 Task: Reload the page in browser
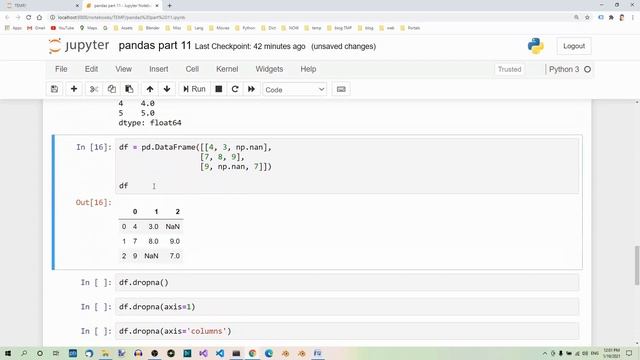tap(29, 17)
